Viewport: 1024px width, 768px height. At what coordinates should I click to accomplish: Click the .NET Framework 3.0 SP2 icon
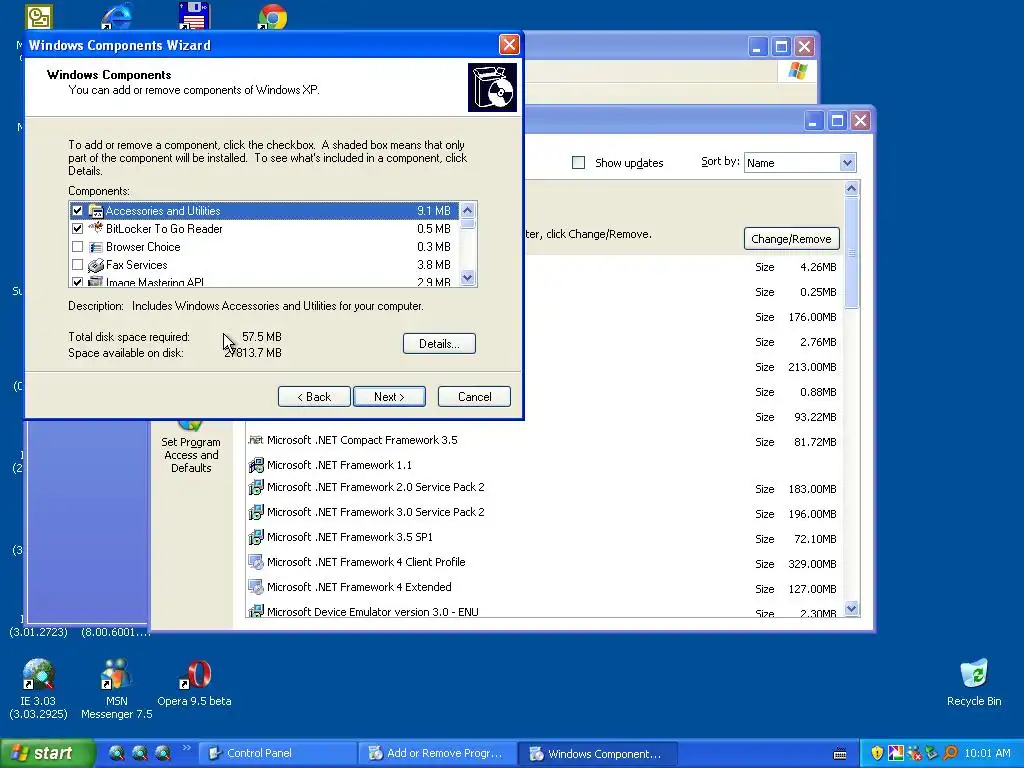[x=255, y=512]
